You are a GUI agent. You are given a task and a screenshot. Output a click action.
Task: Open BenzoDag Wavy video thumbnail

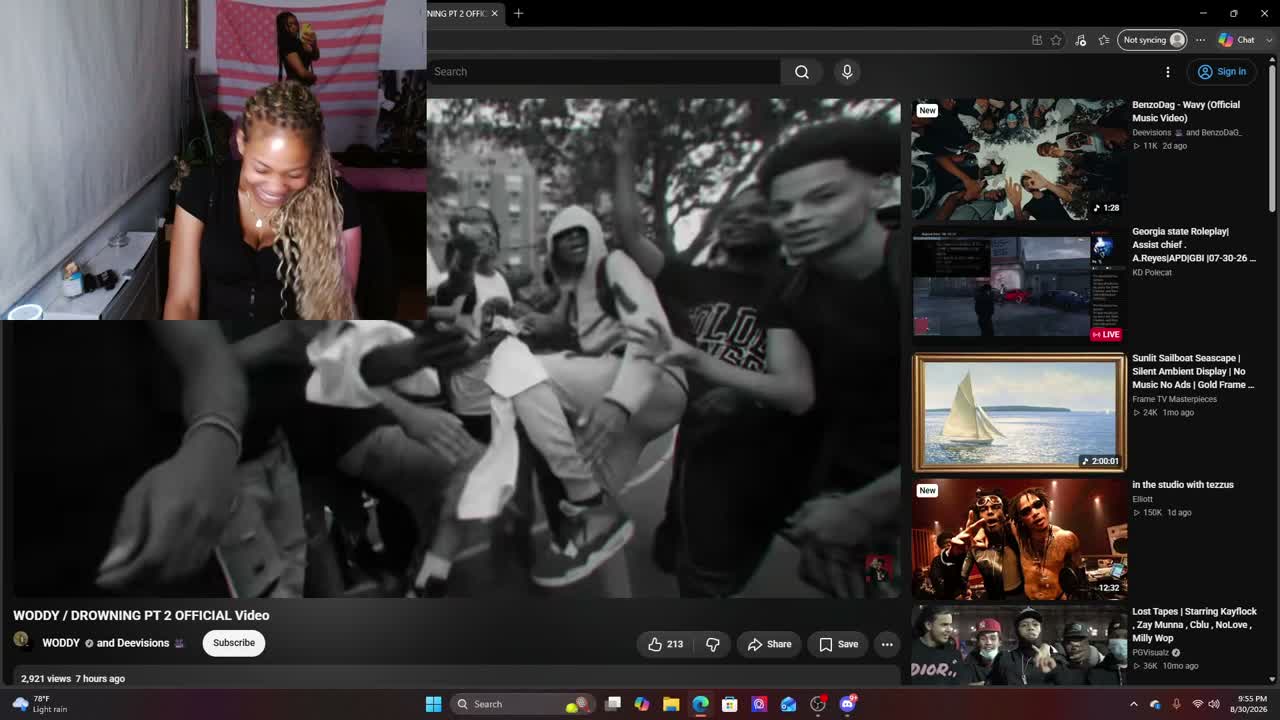click(1019, 159)
